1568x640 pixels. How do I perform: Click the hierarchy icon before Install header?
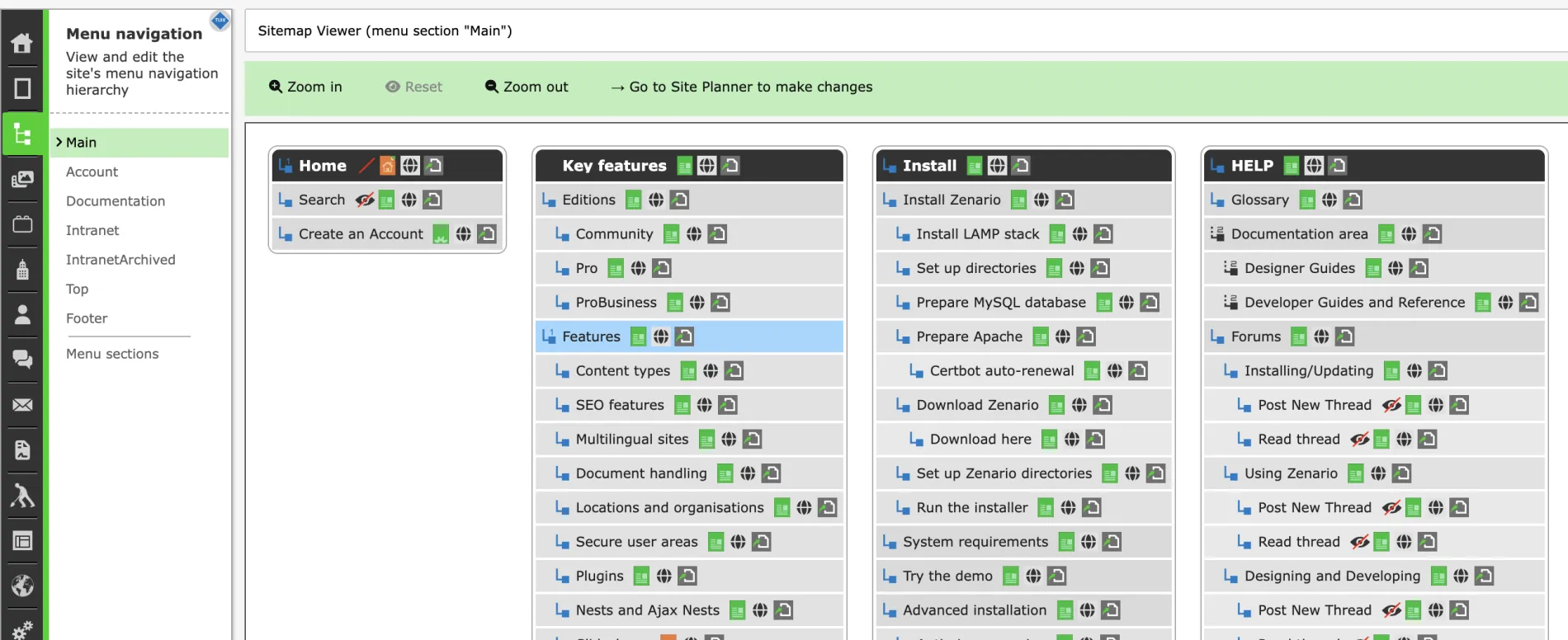click(889, 166)
